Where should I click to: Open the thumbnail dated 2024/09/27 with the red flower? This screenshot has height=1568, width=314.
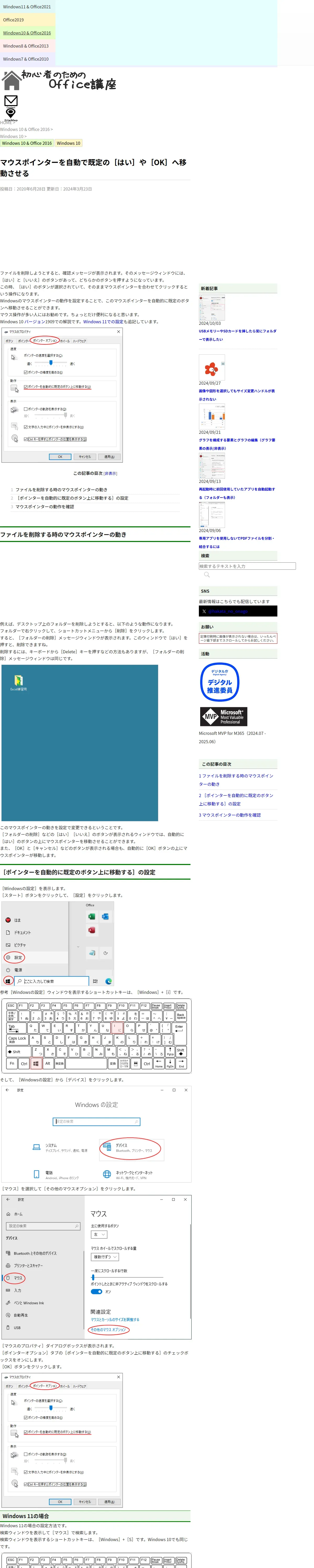click(212, 367)
